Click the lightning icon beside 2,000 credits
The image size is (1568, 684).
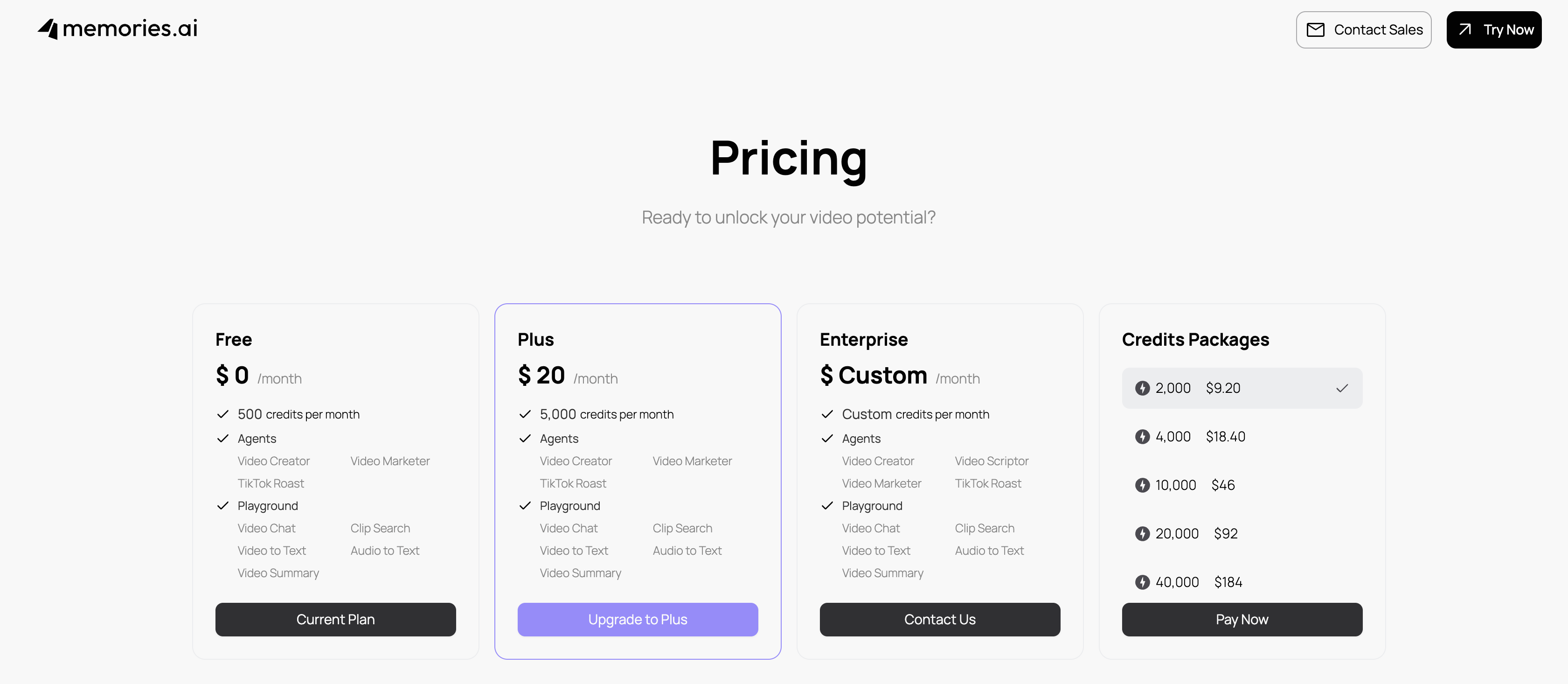(x=1142, y=388)
